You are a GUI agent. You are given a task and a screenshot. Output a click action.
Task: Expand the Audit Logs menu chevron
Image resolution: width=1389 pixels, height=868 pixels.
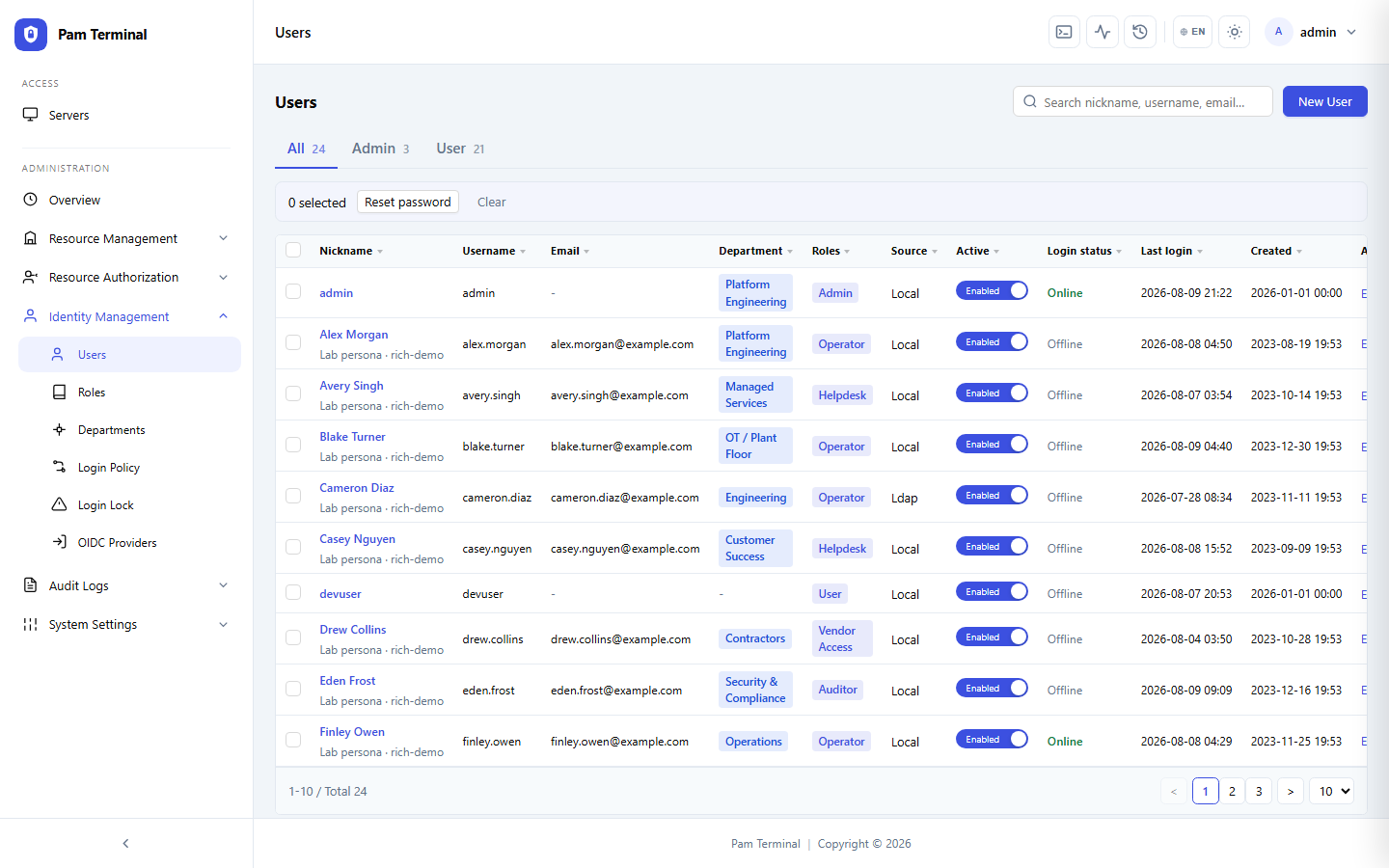[x=223, y=585]
